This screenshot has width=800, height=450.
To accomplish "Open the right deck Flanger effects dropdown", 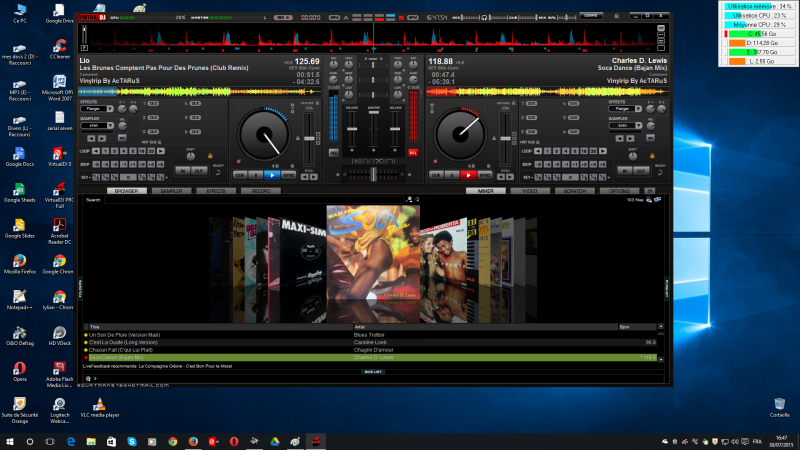I will pyautogui.click(x=637, y=109).
